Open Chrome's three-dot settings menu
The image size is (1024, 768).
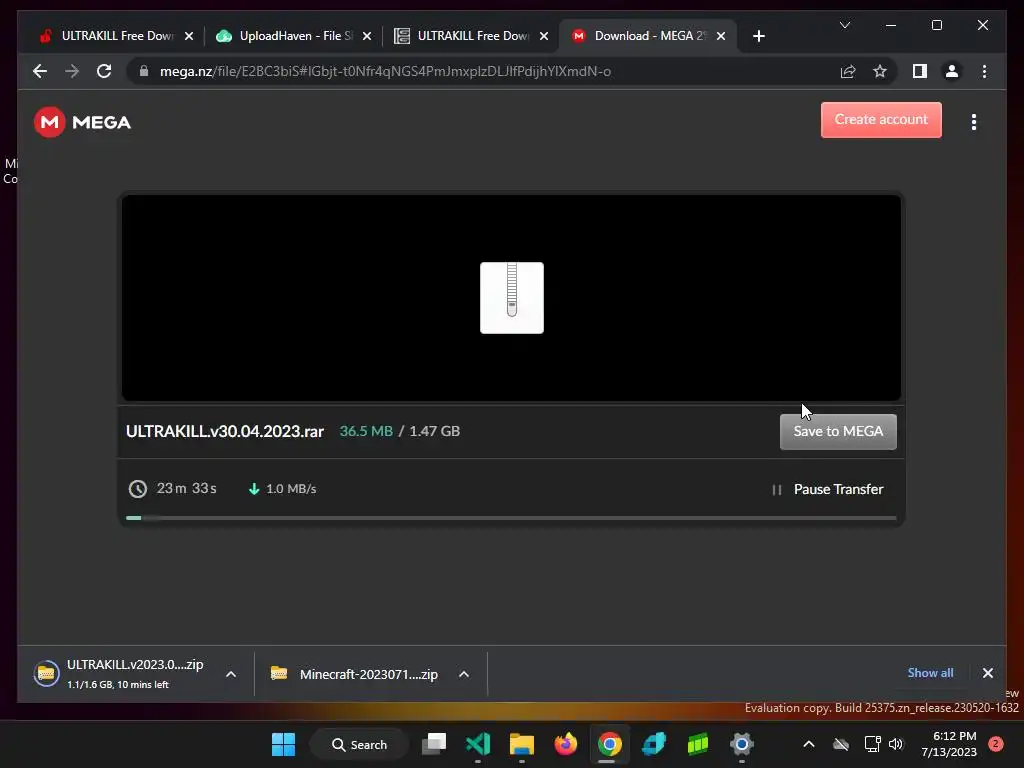tap(984, 71)
